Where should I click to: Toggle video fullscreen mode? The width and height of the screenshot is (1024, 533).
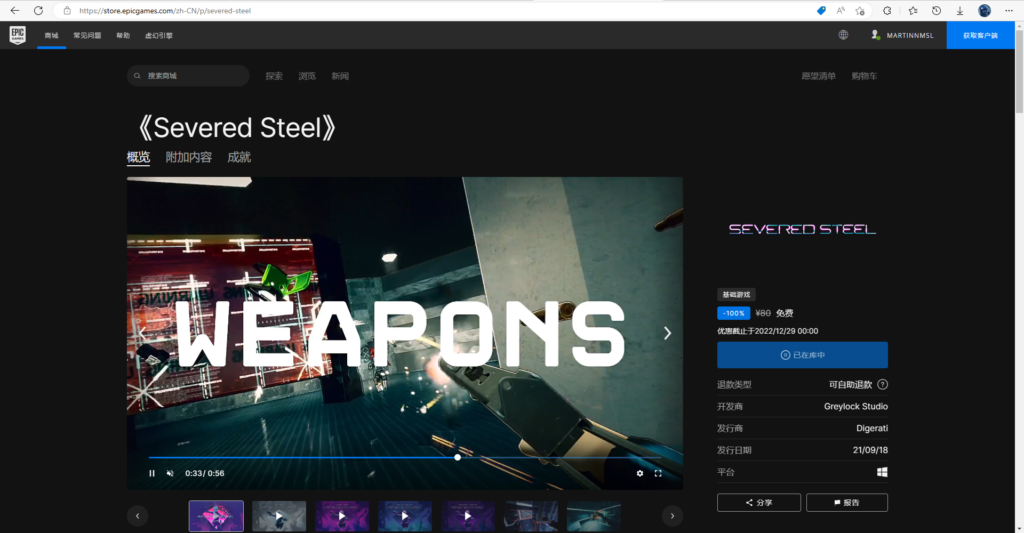(658, 473)
